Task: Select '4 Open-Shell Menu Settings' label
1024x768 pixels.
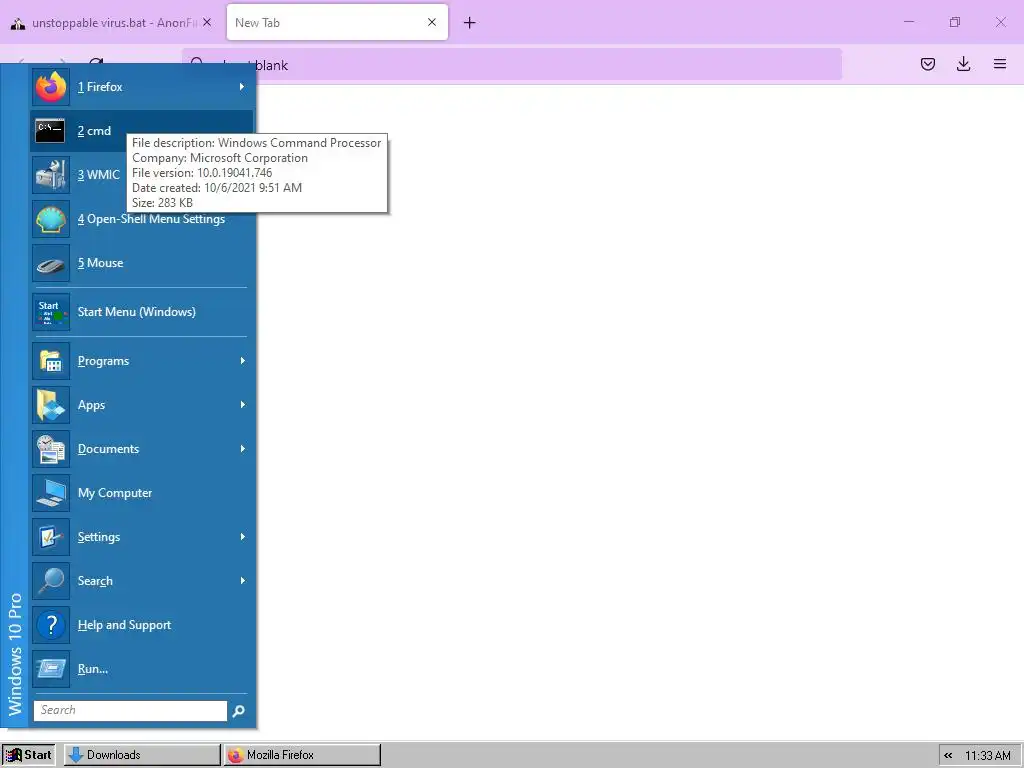Action: pyautogui.click(x=151, y=219)
